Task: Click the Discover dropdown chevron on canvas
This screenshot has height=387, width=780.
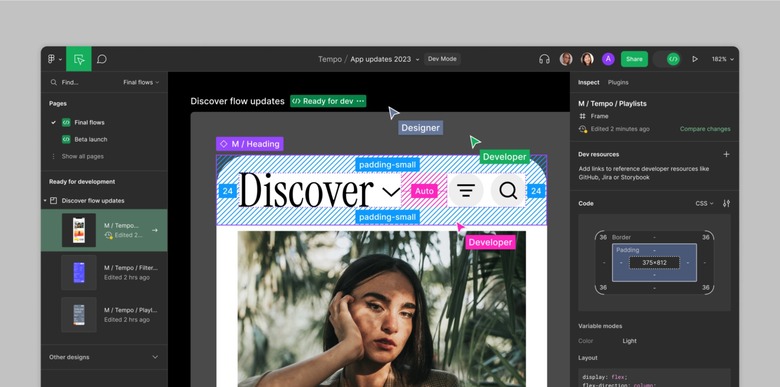Action: click(x=391, y=191)
